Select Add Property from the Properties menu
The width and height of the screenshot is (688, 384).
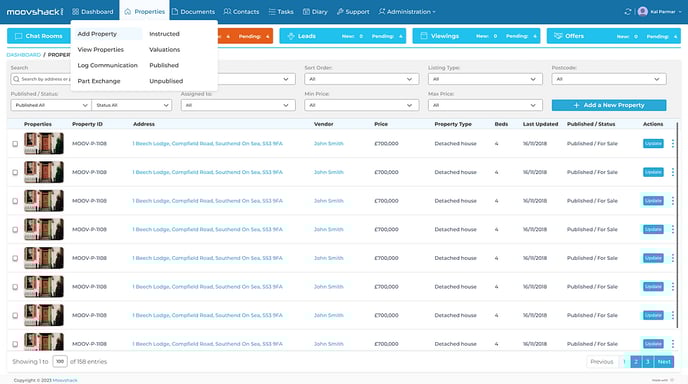97,34
